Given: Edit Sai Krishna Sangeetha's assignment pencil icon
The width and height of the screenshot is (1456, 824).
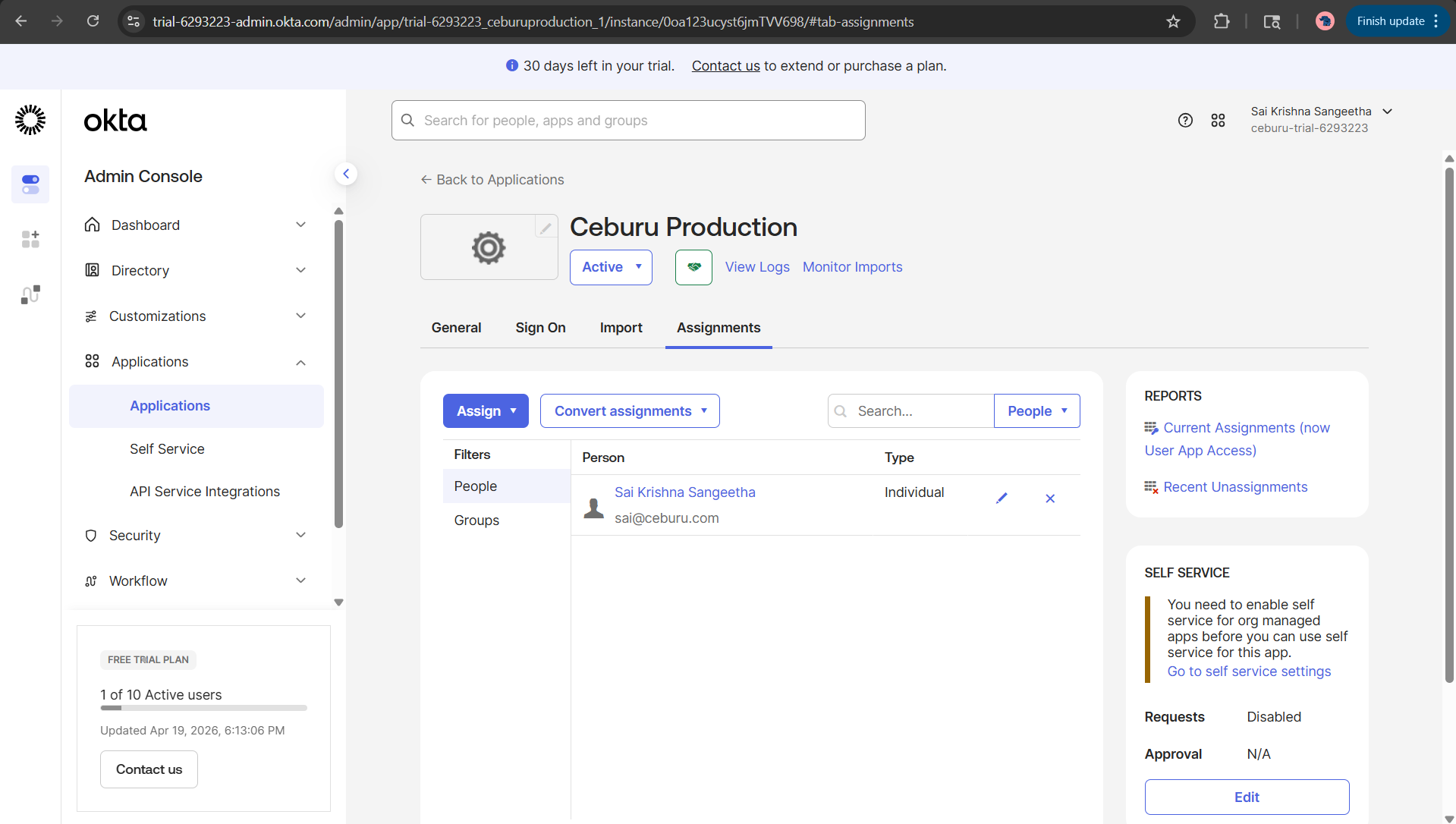Looking at the screenshot, I should (1002, 498).
